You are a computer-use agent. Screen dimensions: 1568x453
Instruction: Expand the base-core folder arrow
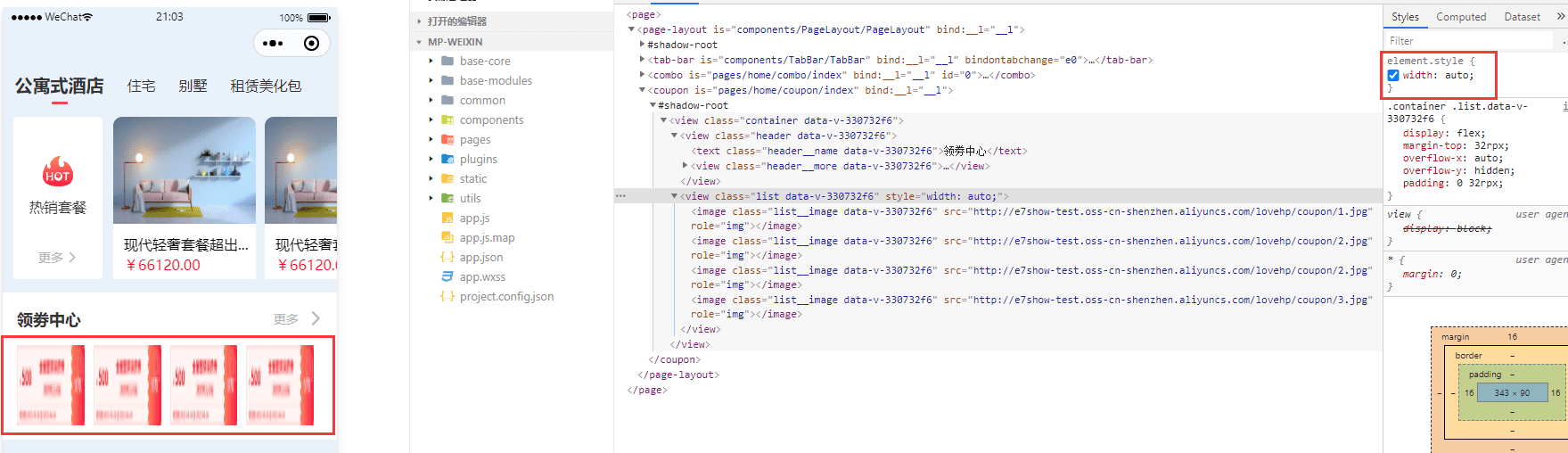431,61
